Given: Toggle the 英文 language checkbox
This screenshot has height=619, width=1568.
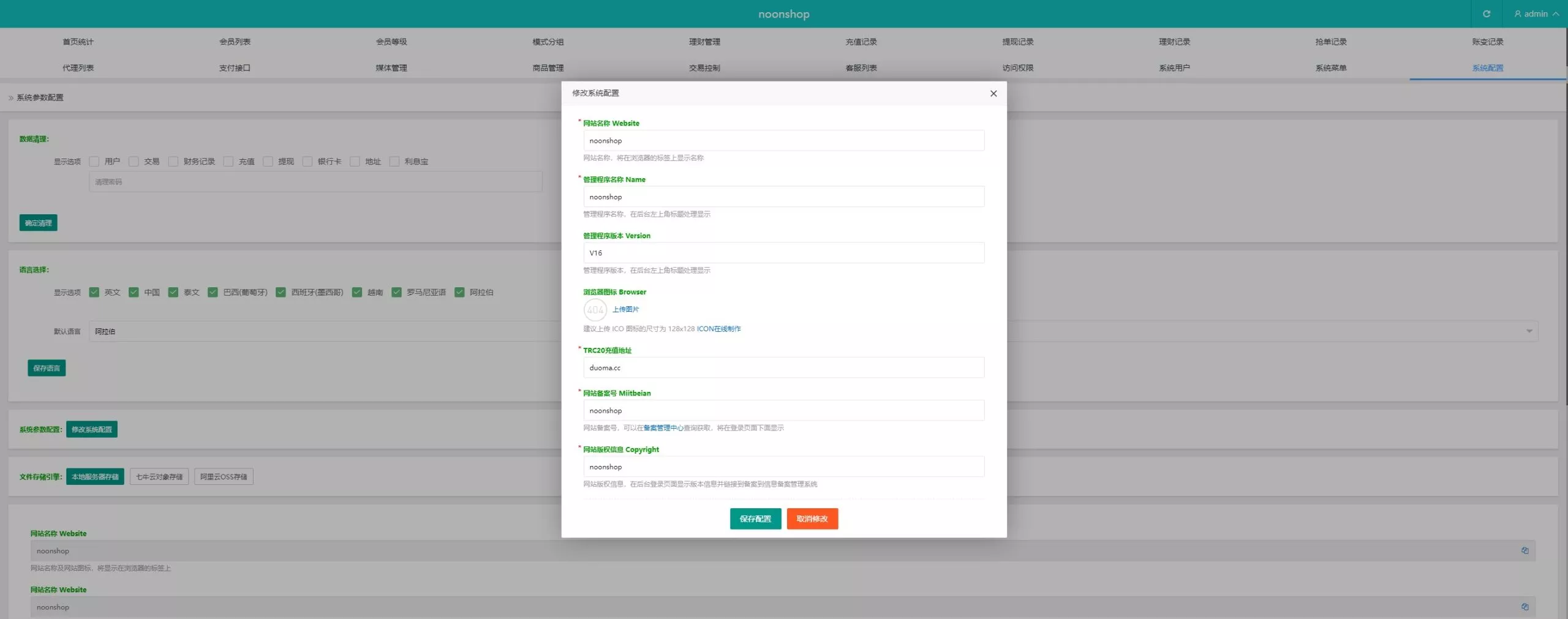Looking at the screenshot, I should [x=94, y=292].
